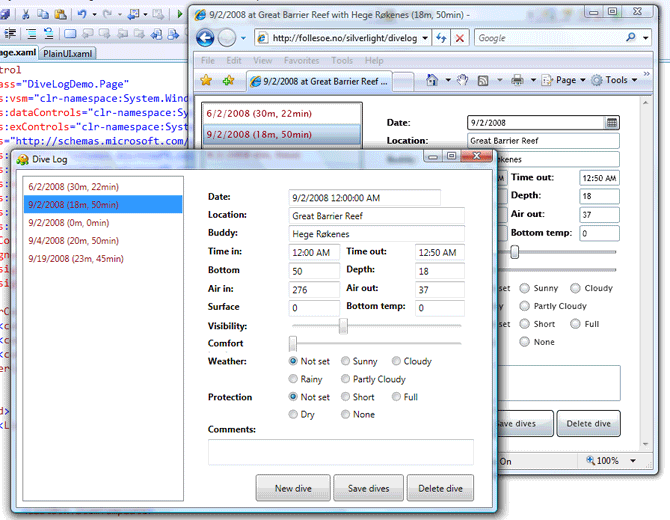Screen dimensions: 670x520
Task: Refresh the page in Internet Explorer
Action: [441, 38]
